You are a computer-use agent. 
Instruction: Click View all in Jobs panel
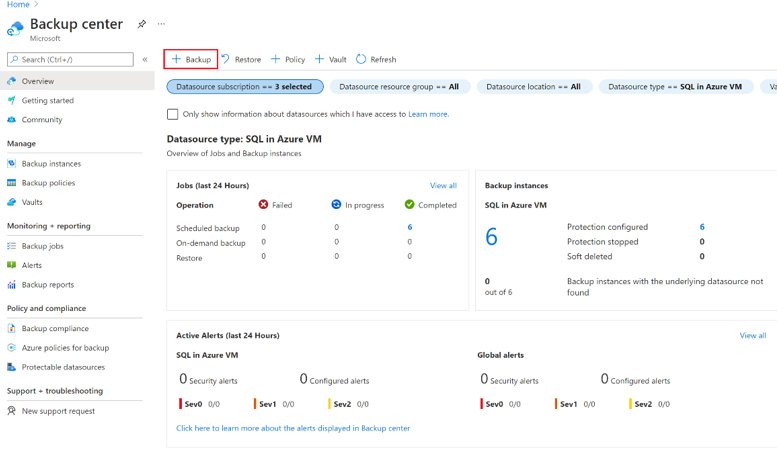click(x=443, y=185)
